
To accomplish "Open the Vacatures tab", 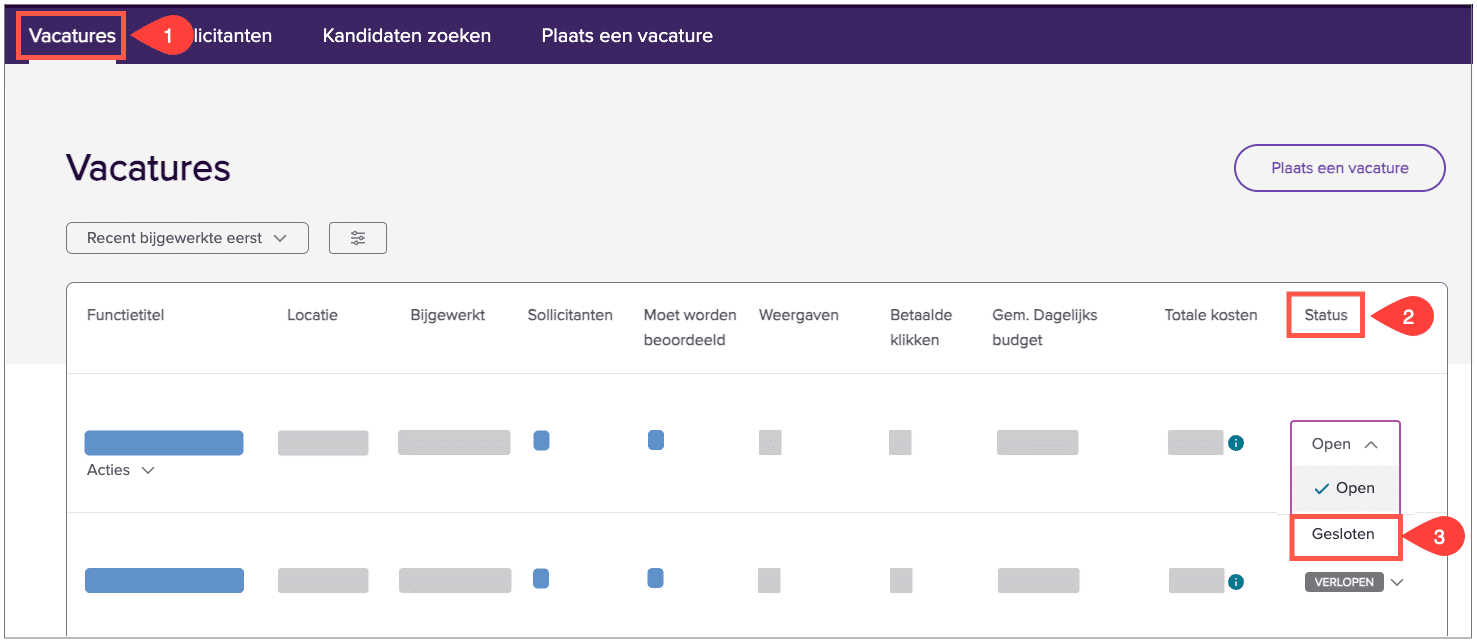I will coord(72,36).
